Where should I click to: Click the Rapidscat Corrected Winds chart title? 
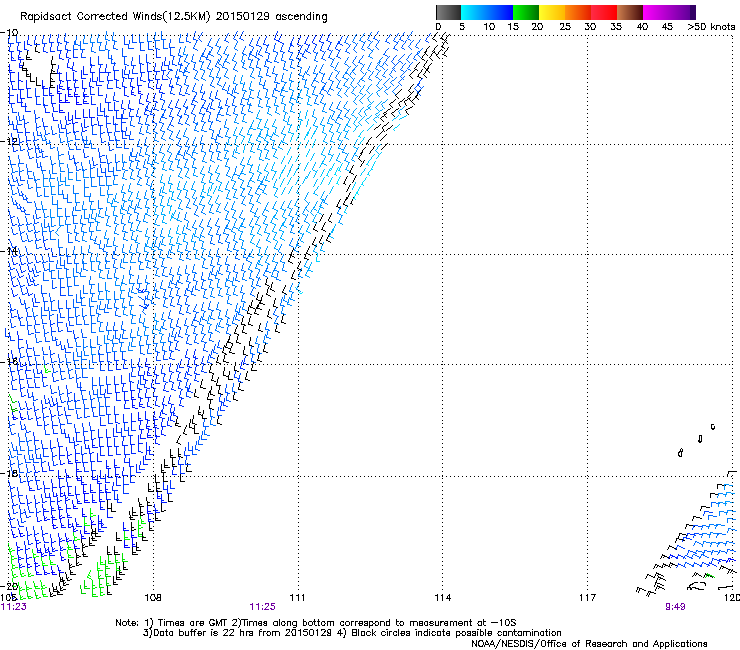[174, 17]
